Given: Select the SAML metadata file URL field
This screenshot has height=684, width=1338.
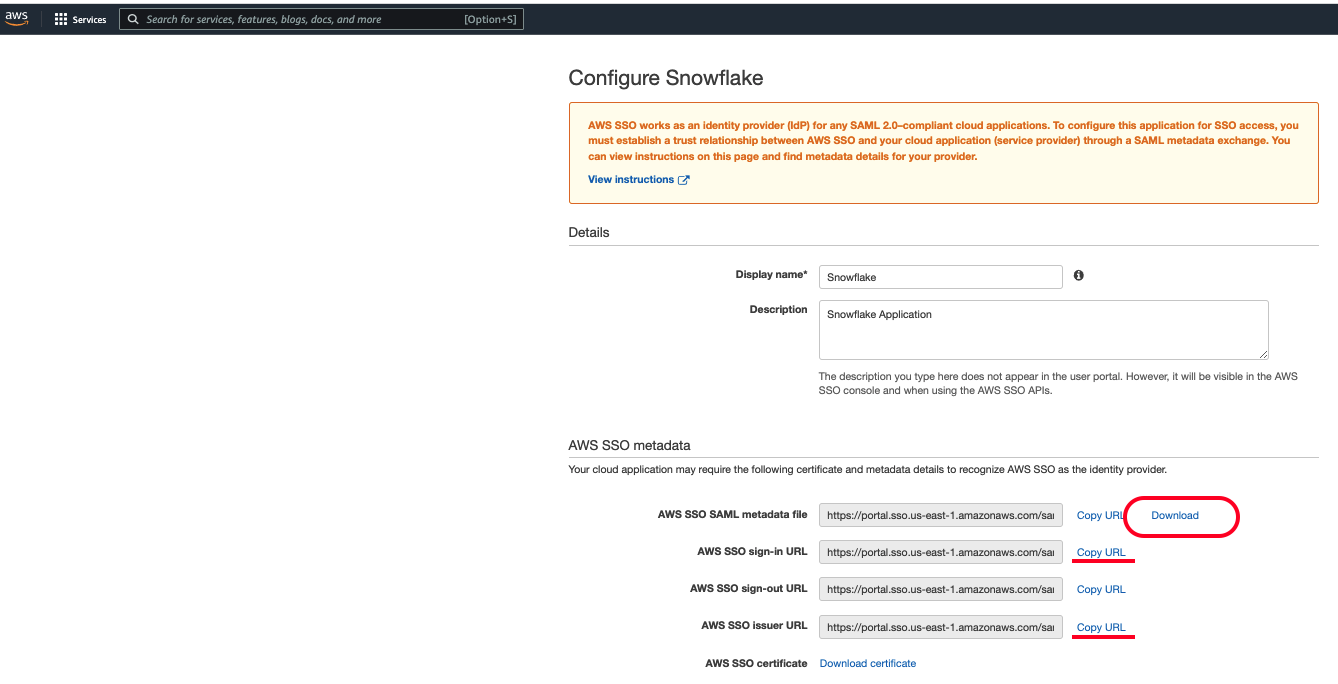Looking at the screenshot, I should (x=940, y=514).
